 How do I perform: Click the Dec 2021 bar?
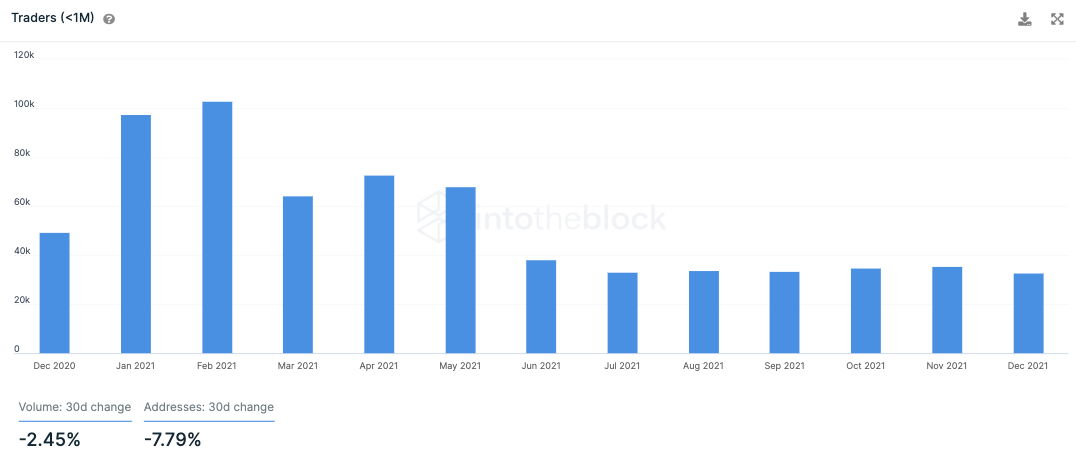click(x=1029, y=314)
